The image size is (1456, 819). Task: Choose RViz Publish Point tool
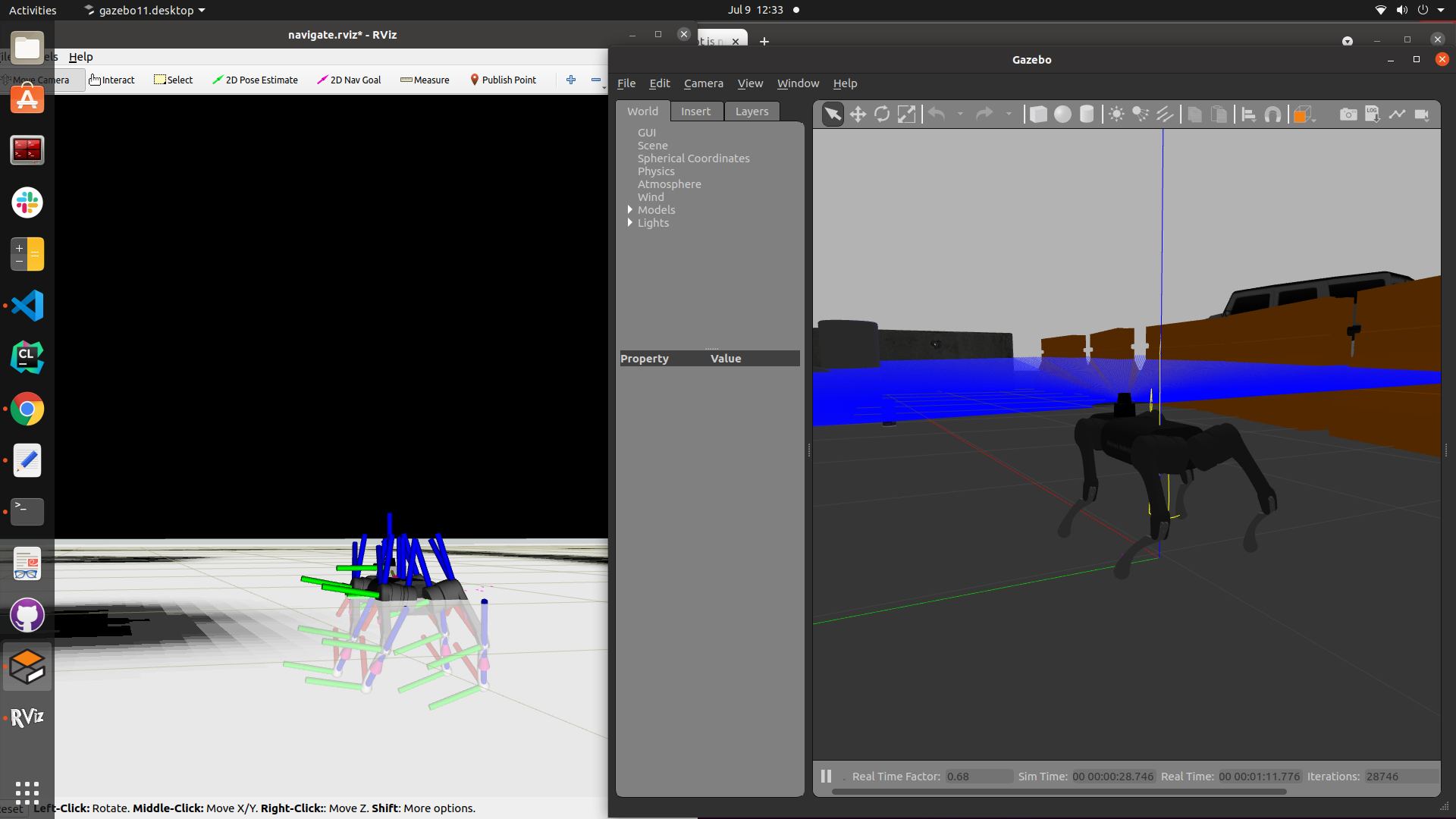coord(503,80)
